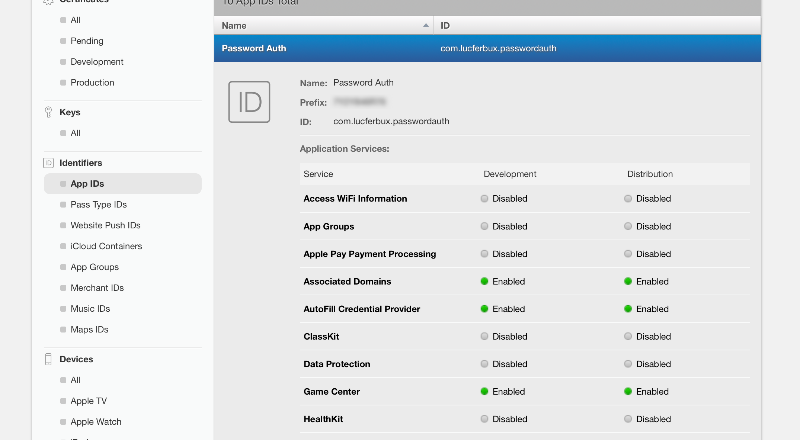Open Website Push IDs
Image resolution: width=800 pixels, height=440 pixels.
point(105,225)
